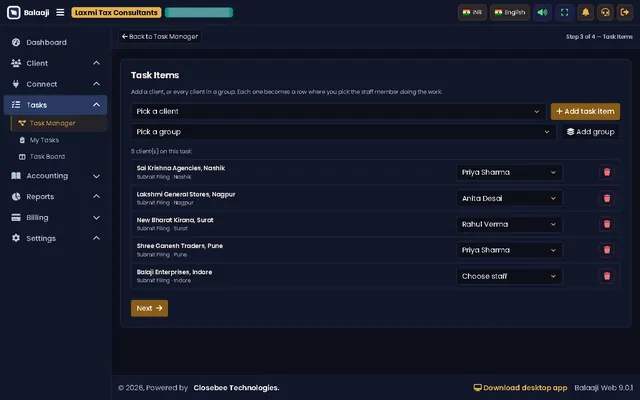This screenshot has width=640, height=400.
Task: Open the Accounting sidebar menu
Action: pyautogui.click(x=55, y=176)
